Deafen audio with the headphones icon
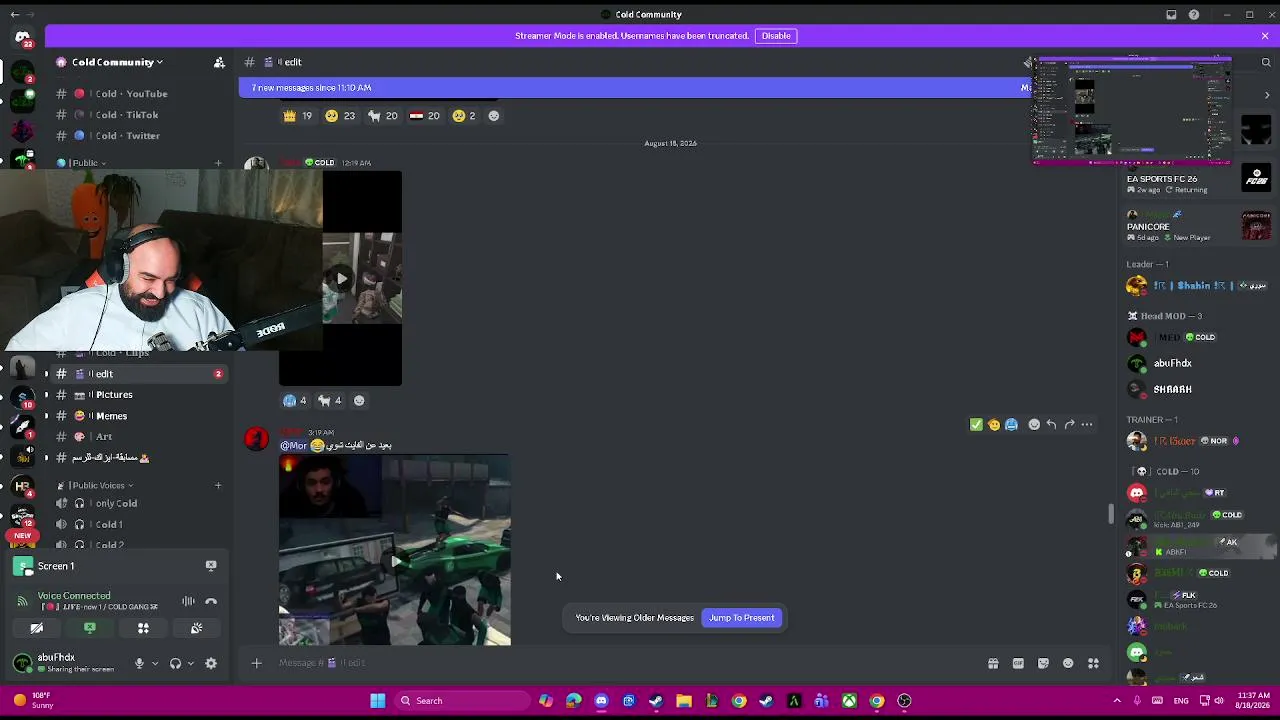 [x=175, y=663]
